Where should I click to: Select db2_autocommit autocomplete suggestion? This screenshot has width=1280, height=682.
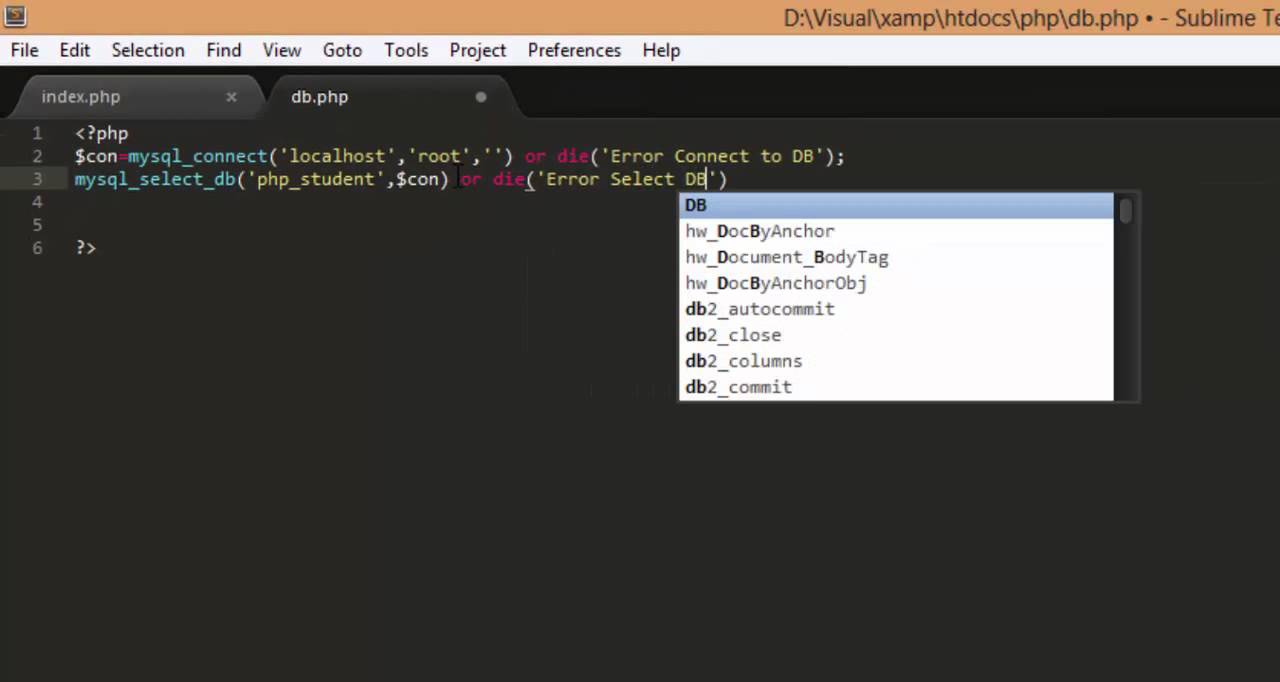tap(896, 309)
